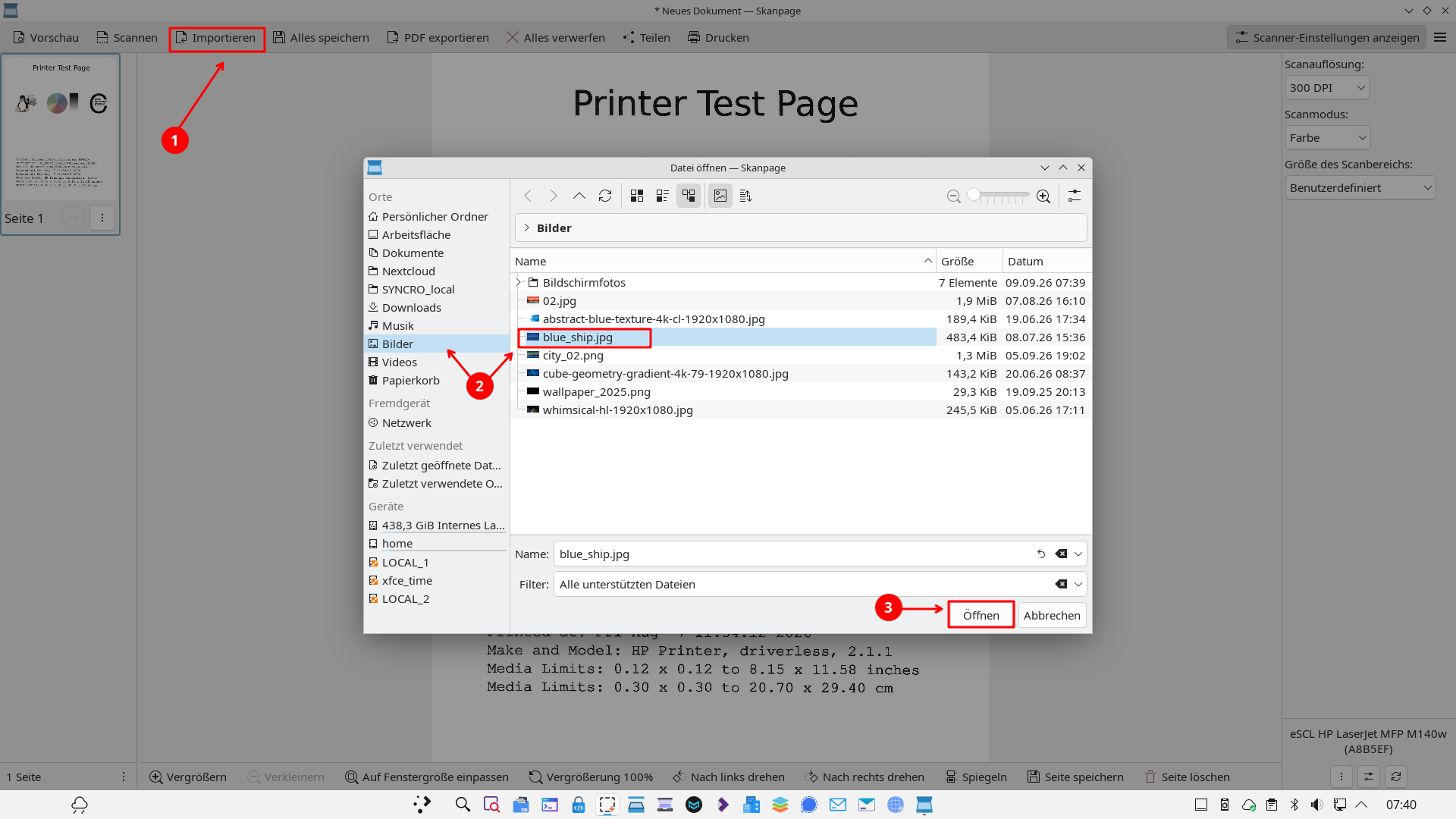The image size is (1456, 819).
Task: Click Abbrechen to cancel dialog
Action: pos(1052,615)
